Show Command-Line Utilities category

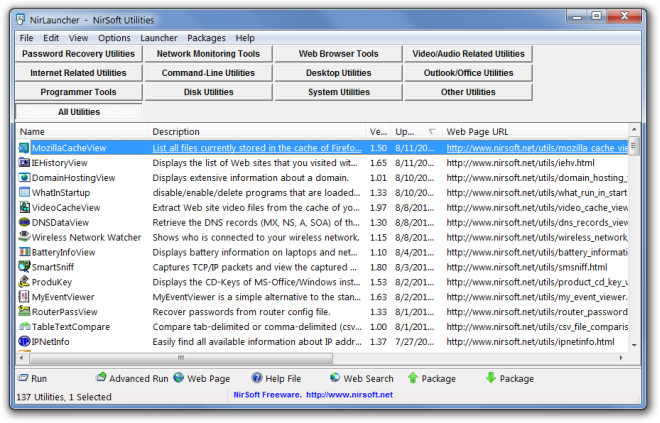(208, 73)
